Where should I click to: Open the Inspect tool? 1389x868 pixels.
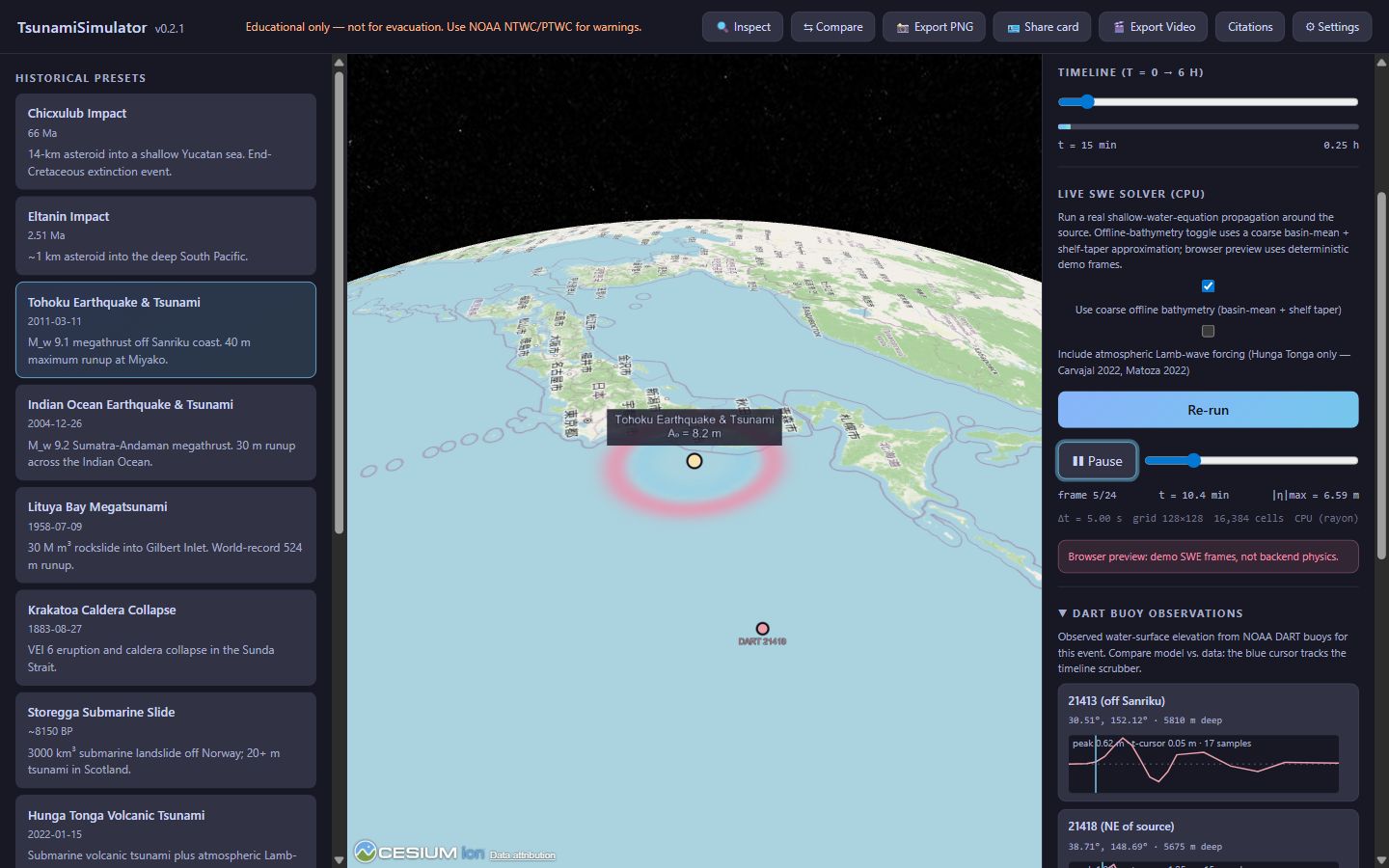[x=743, y=27]
